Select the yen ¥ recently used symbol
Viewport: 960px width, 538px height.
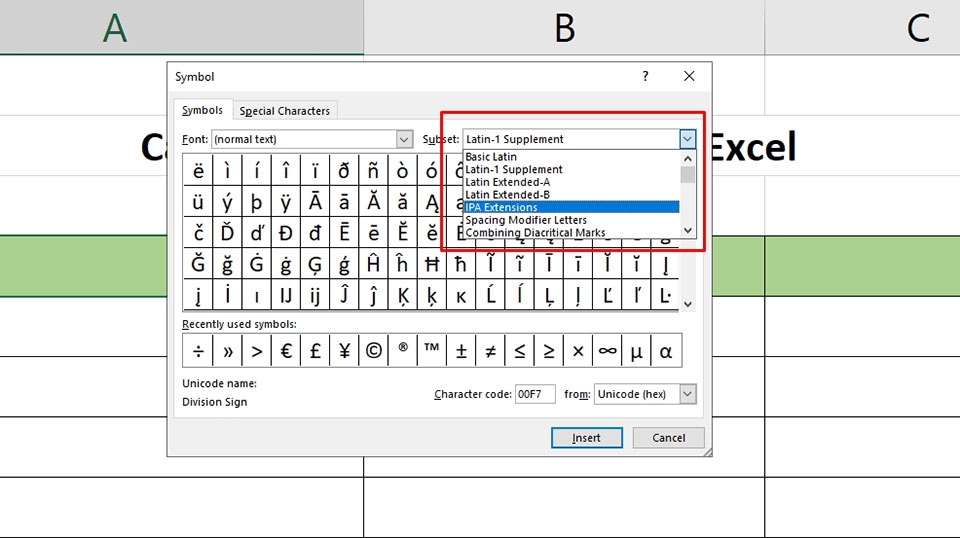[344, 351]
